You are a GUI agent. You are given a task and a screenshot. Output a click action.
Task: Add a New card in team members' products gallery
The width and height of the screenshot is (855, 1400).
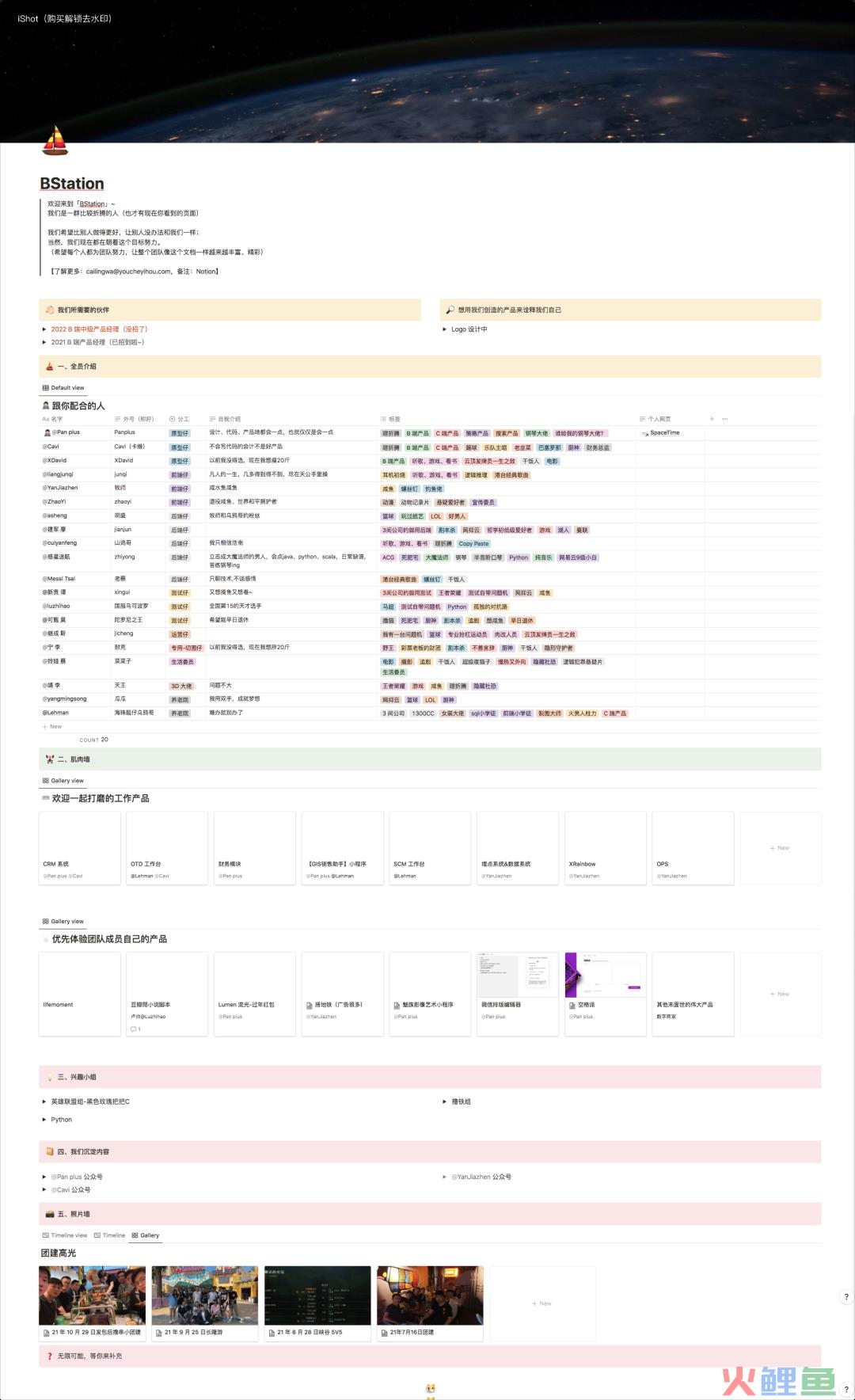tap(780, 994)
